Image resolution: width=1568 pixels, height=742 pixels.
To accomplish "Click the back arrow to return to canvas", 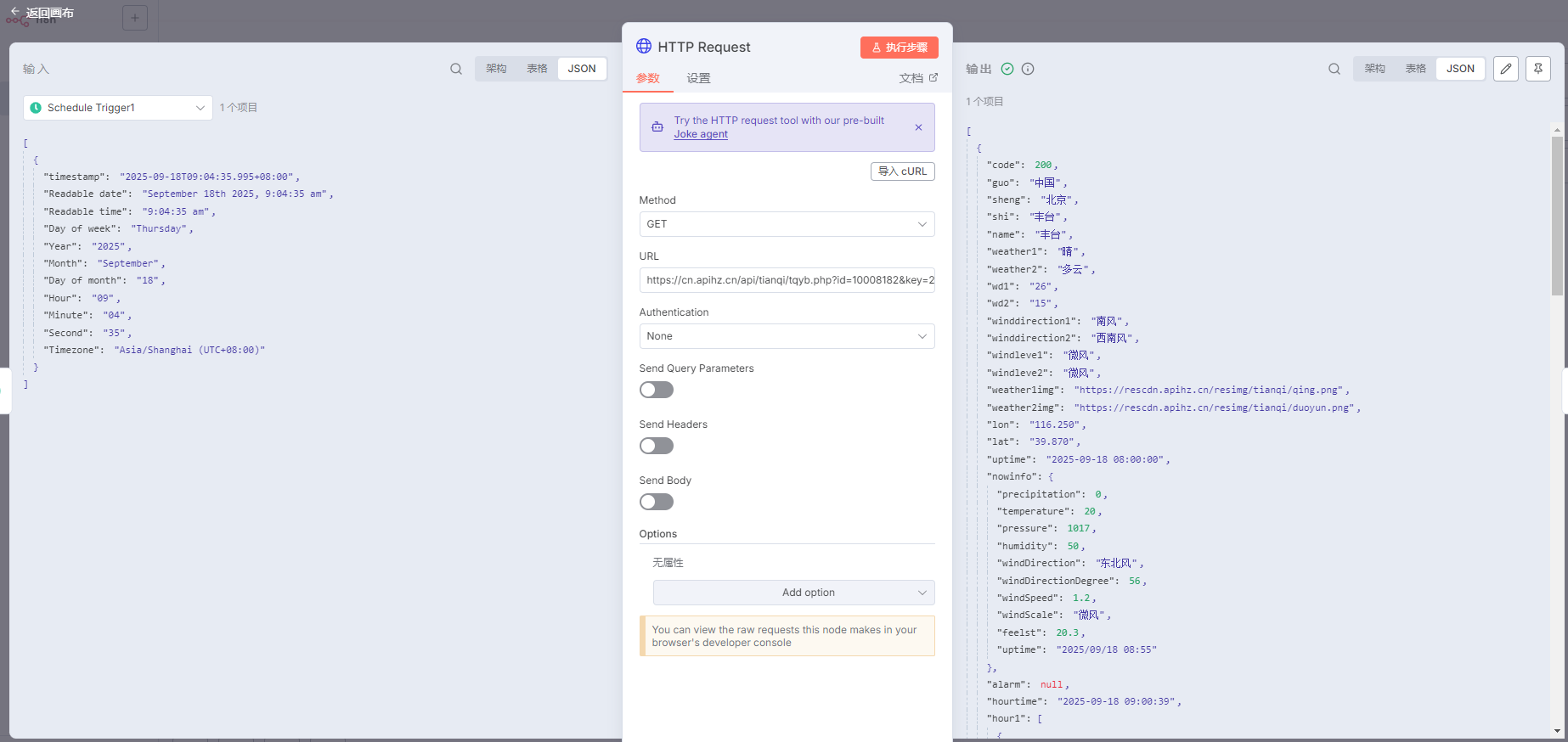I will 15,12.
